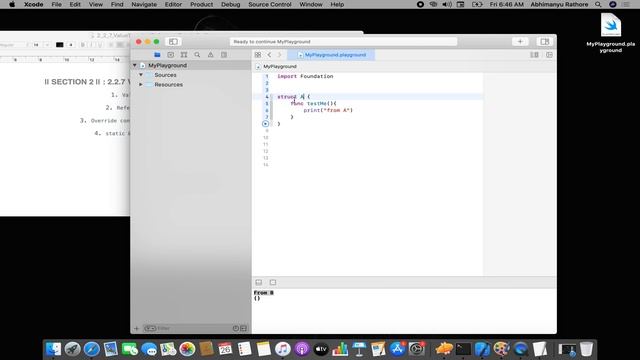The image size is (640, 360).
Task: Select the Find navigator magnifier icon
Action: pyautogui.click(x=197, y=55)
